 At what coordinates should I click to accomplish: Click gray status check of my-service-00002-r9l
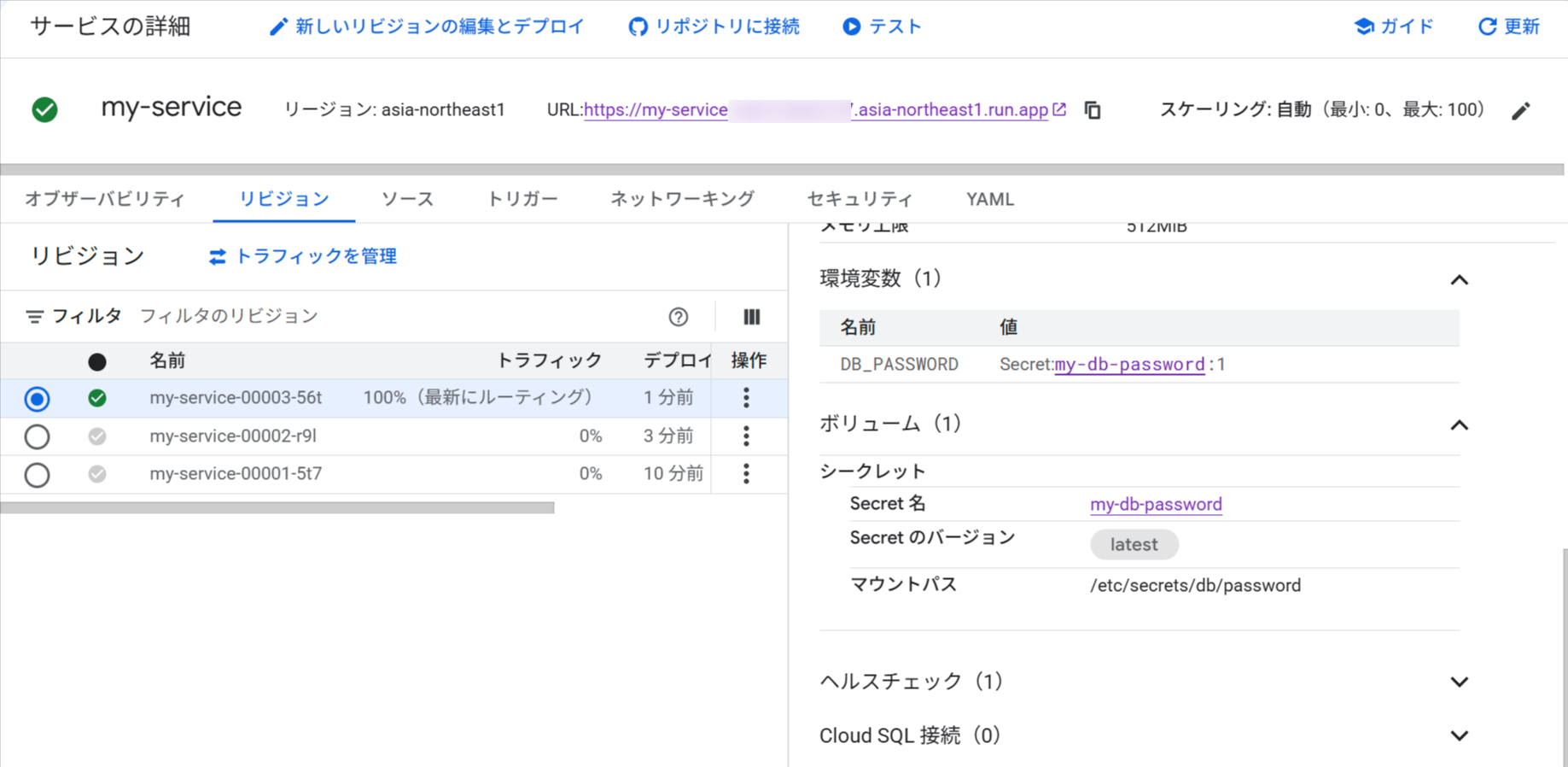[97, 436]
